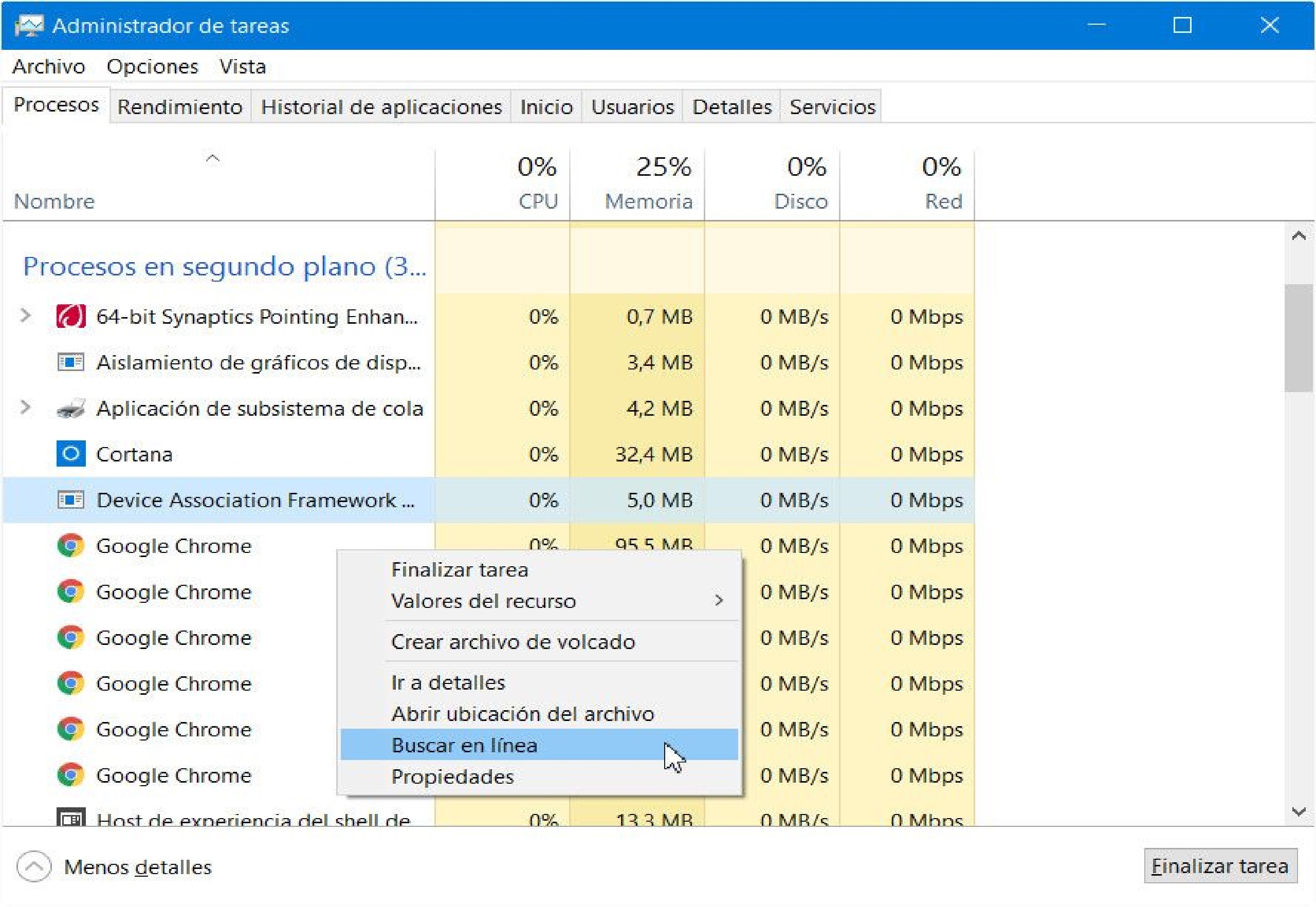Screen dimensions: 1316x907
Task: Switch to the Servicios tab
Action: click(x=832, y=106)
